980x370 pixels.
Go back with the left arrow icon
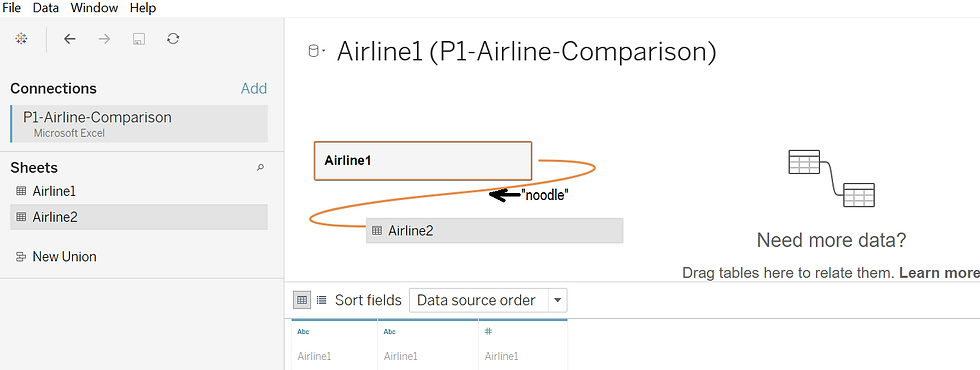point(70,39)
